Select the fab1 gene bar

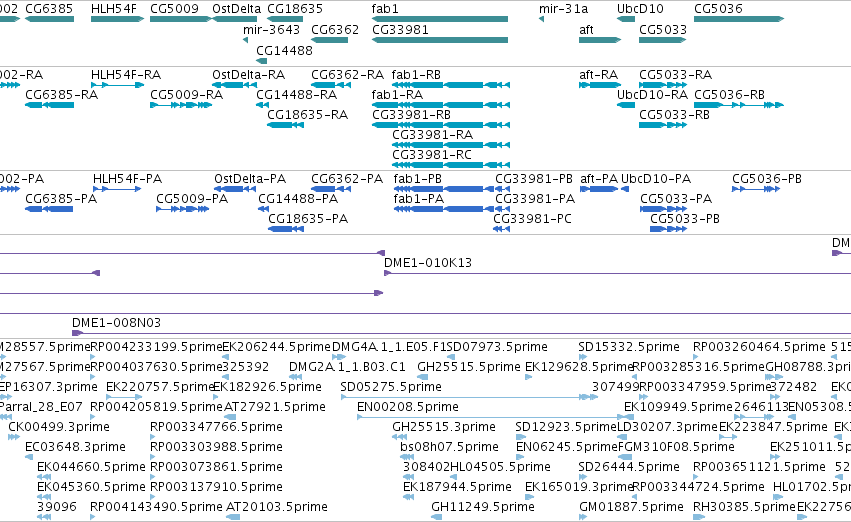pos(440,19)
